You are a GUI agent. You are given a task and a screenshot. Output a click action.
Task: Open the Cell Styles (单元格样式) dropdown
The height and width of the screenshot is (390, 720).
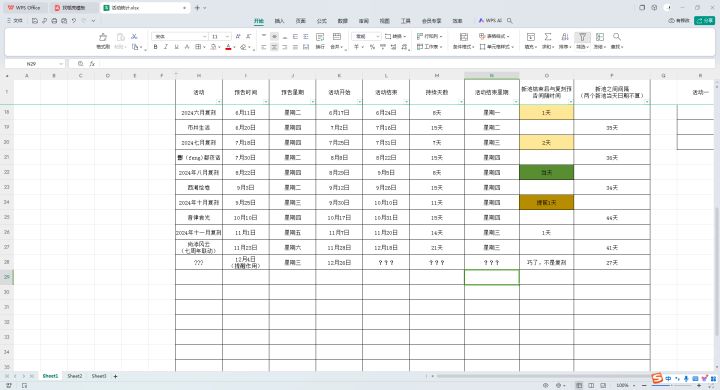[x=497, y=47]
